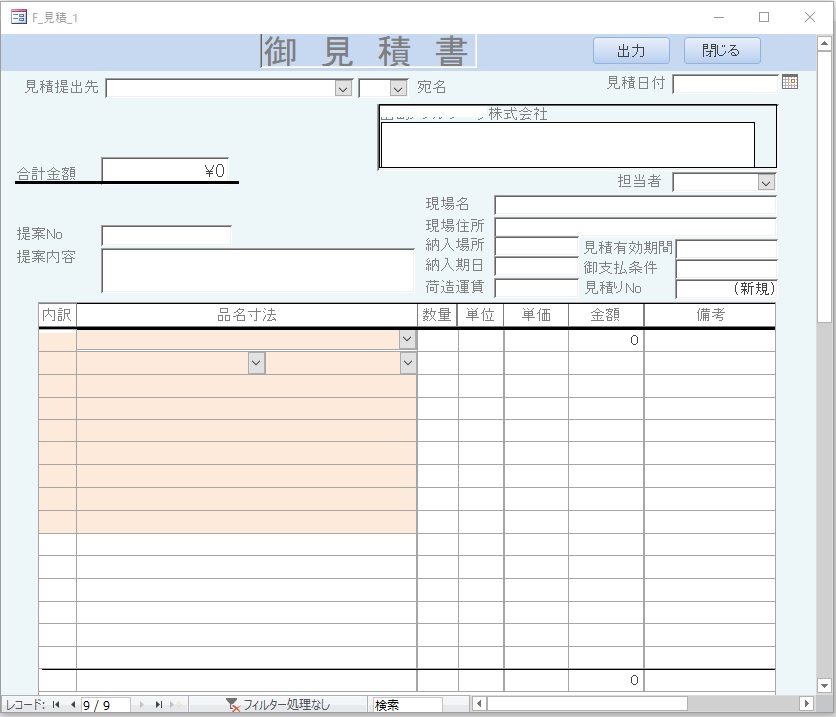Go to the previous record

[x=72, y=705]
